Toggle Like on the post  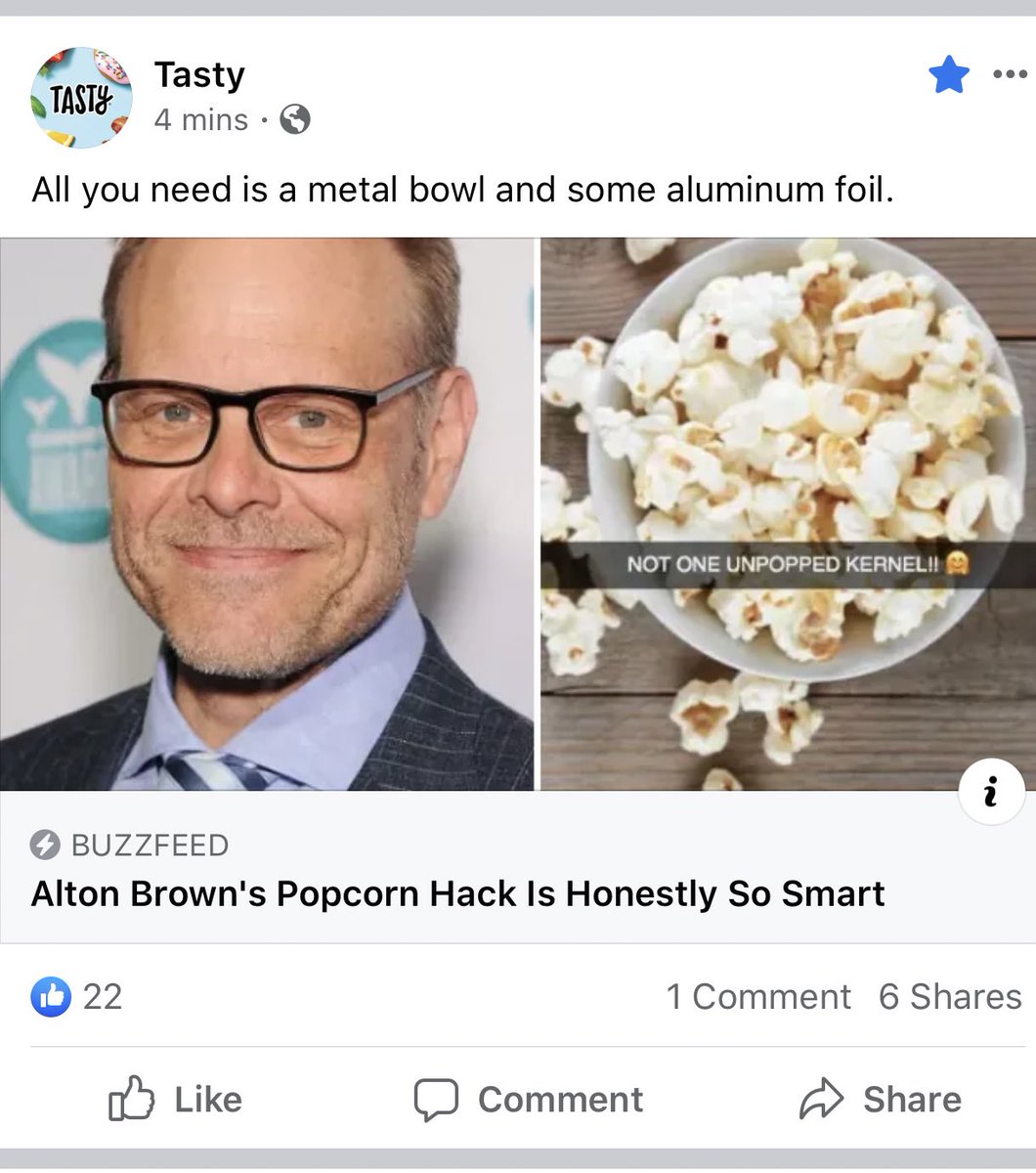175,1099
